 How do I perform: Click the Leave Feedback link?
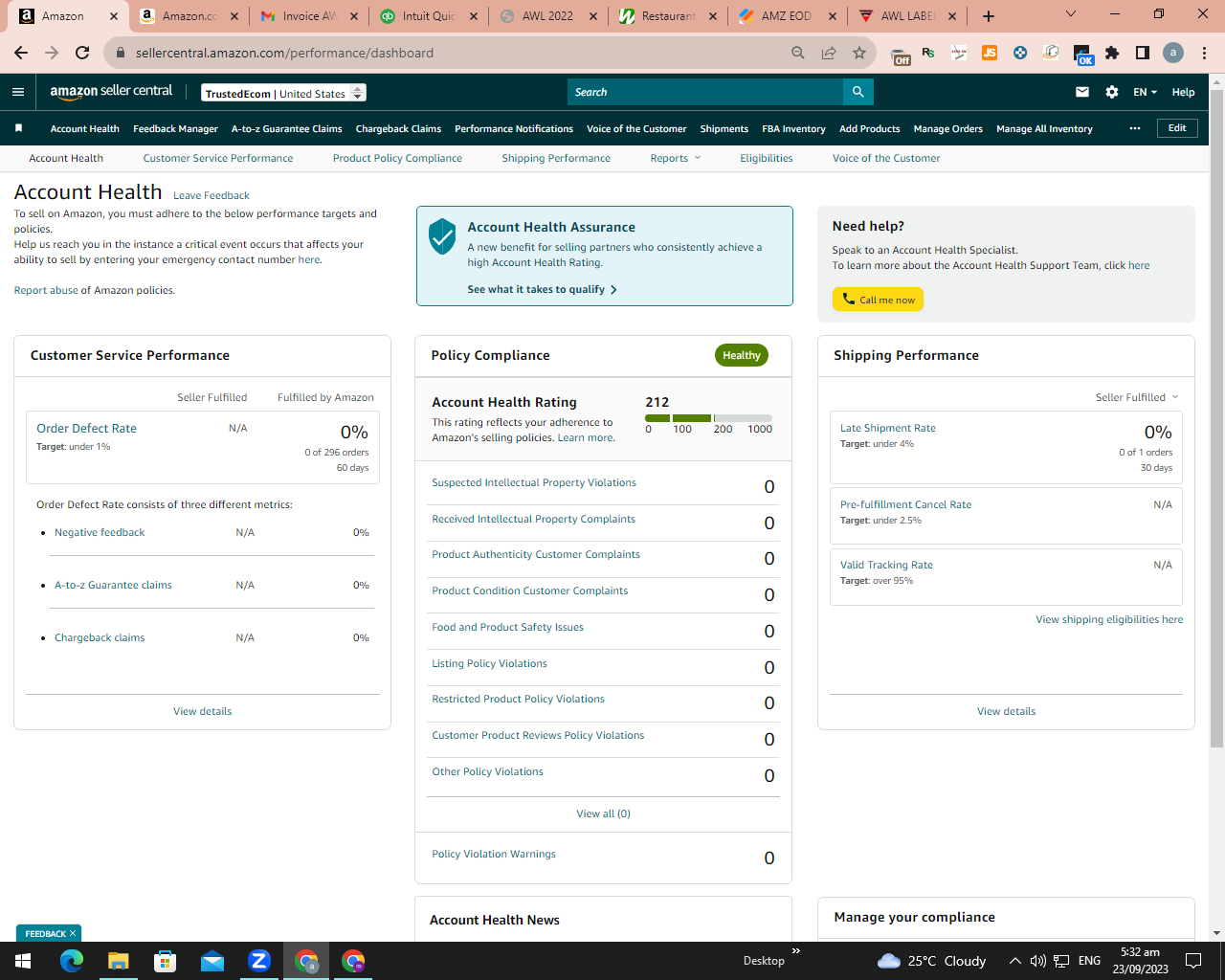212,195
